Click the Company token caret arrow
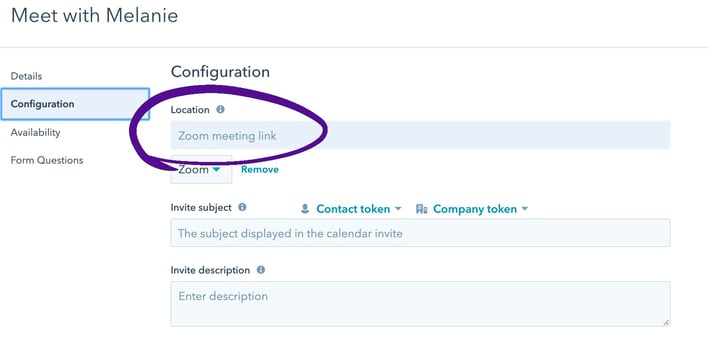This screenshot has height=362, width=708. pos(525,209)
